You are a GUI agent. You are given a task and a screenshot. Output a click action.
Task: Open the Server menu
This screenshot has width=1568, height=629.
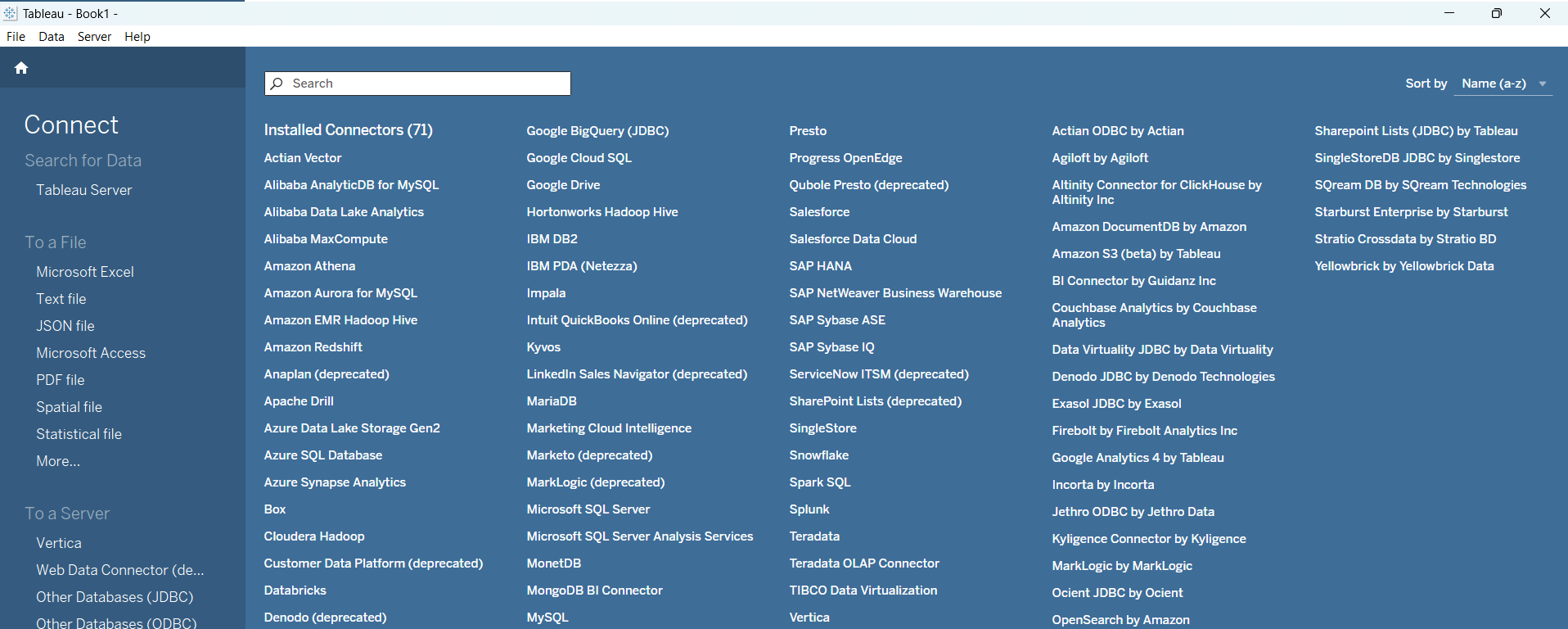94,37
